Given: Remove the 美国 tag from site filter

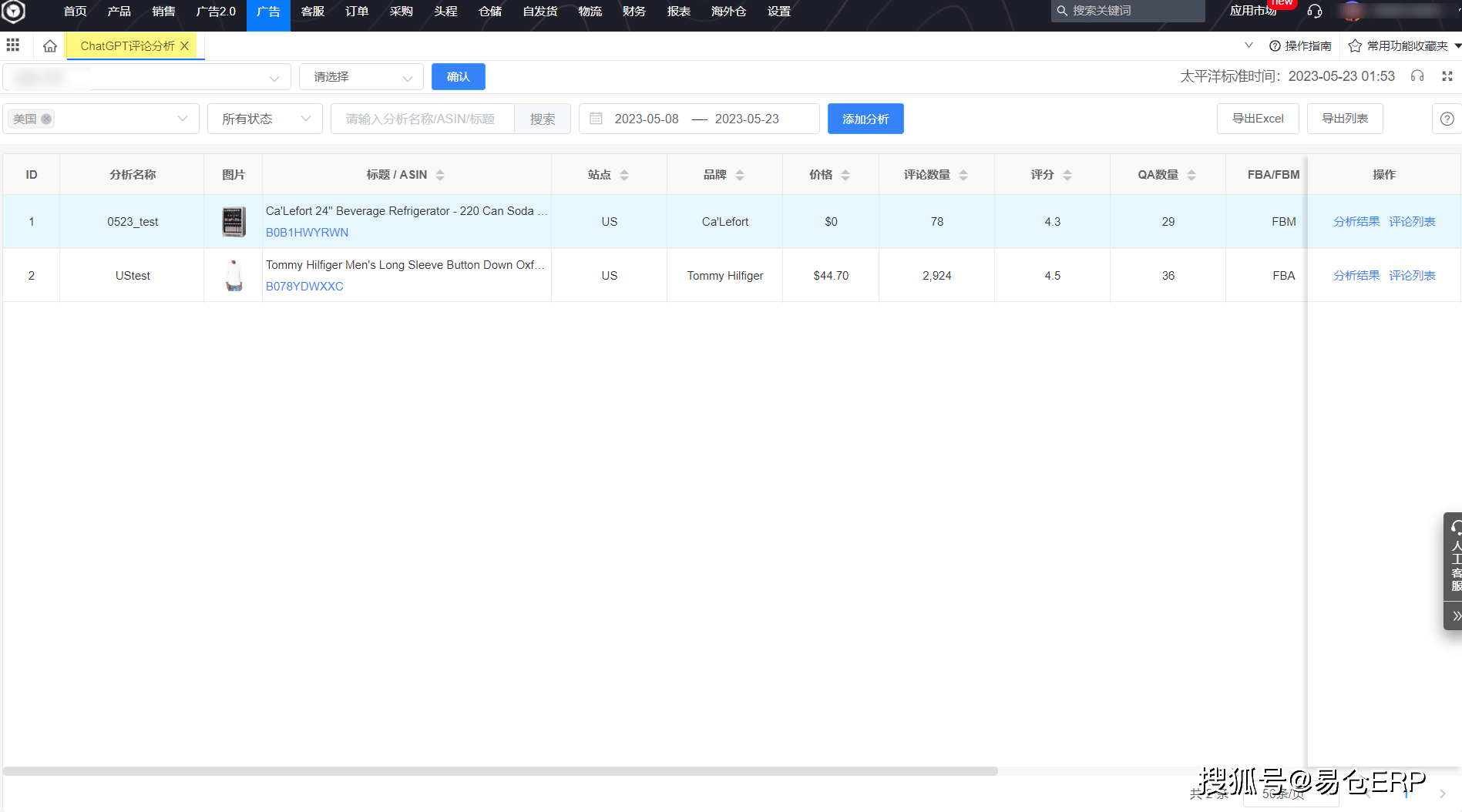Looking at the screenshot, I should pyautogui.click(x=47, y=119).
